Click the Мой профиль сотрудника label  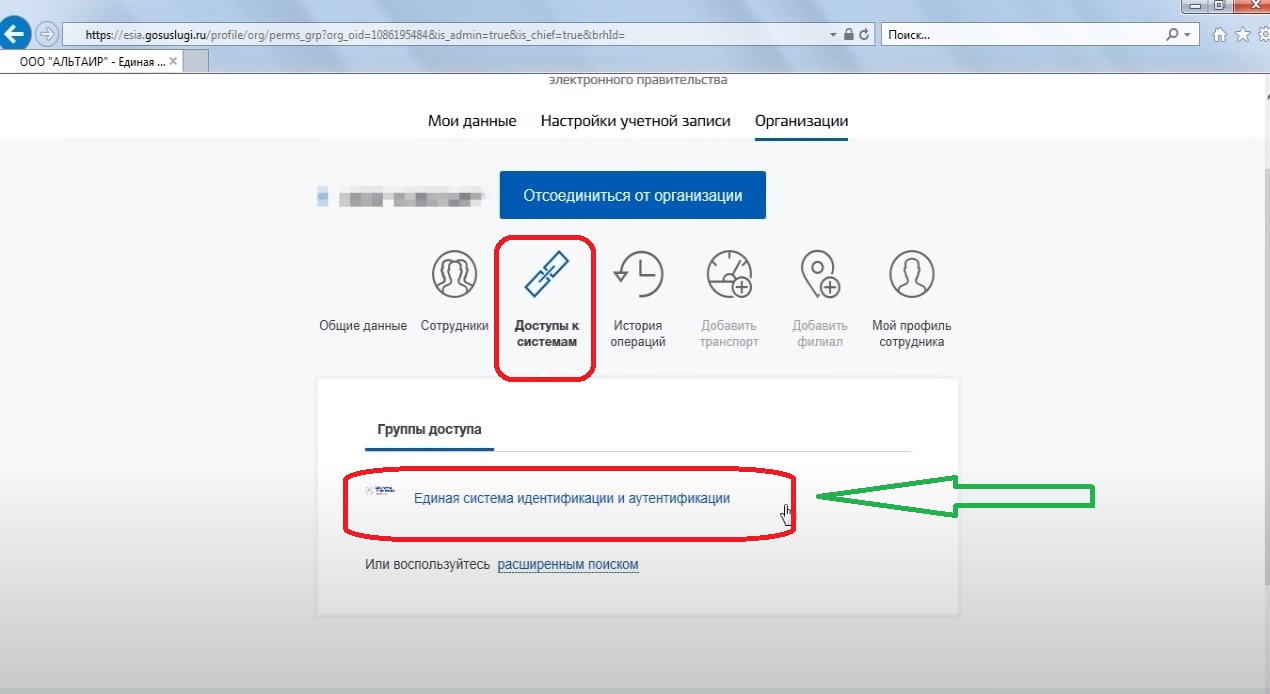(912, 334)
